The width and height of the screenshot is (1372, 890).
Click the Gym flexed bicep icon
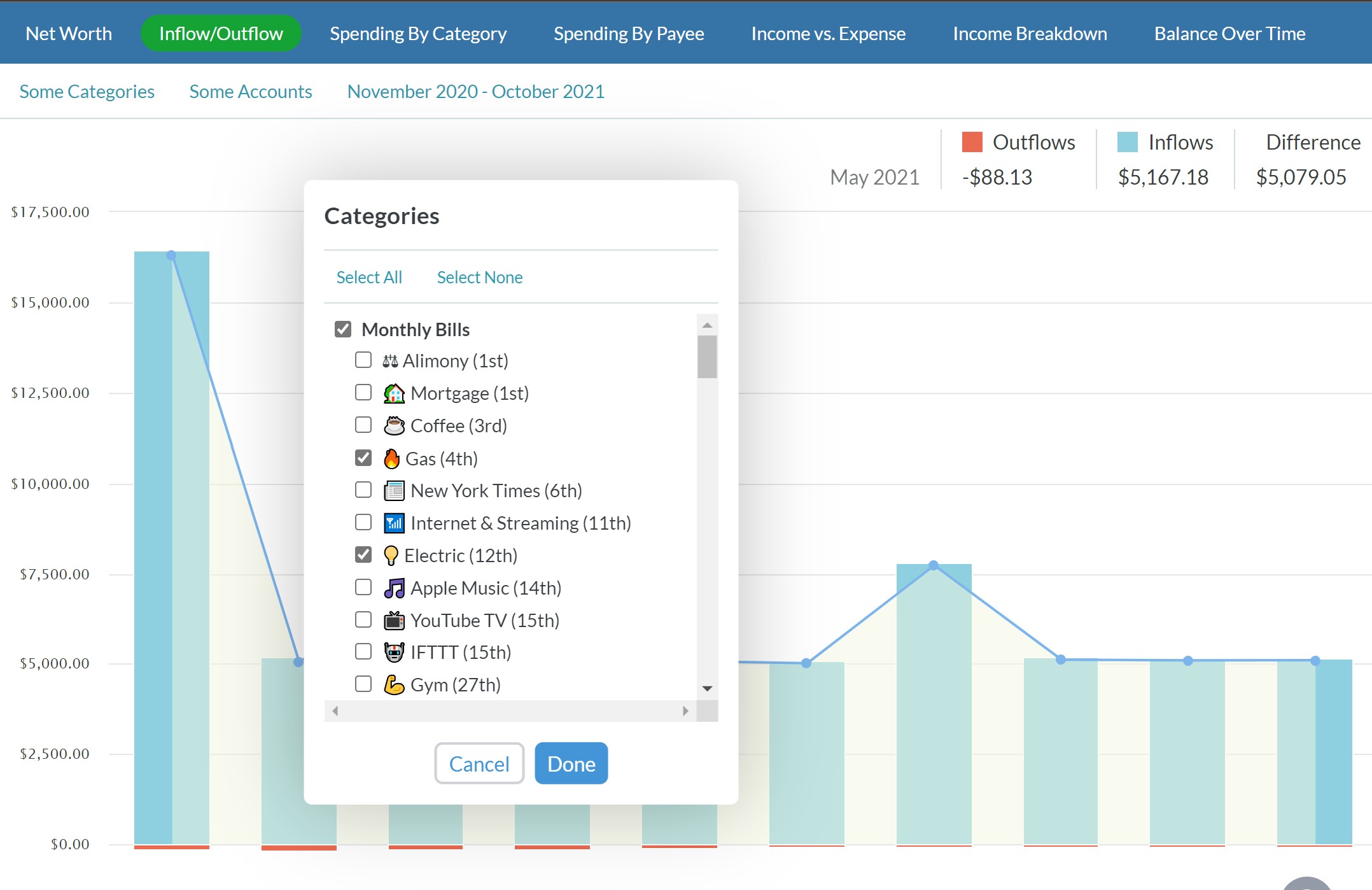click(x=394, y=685)
